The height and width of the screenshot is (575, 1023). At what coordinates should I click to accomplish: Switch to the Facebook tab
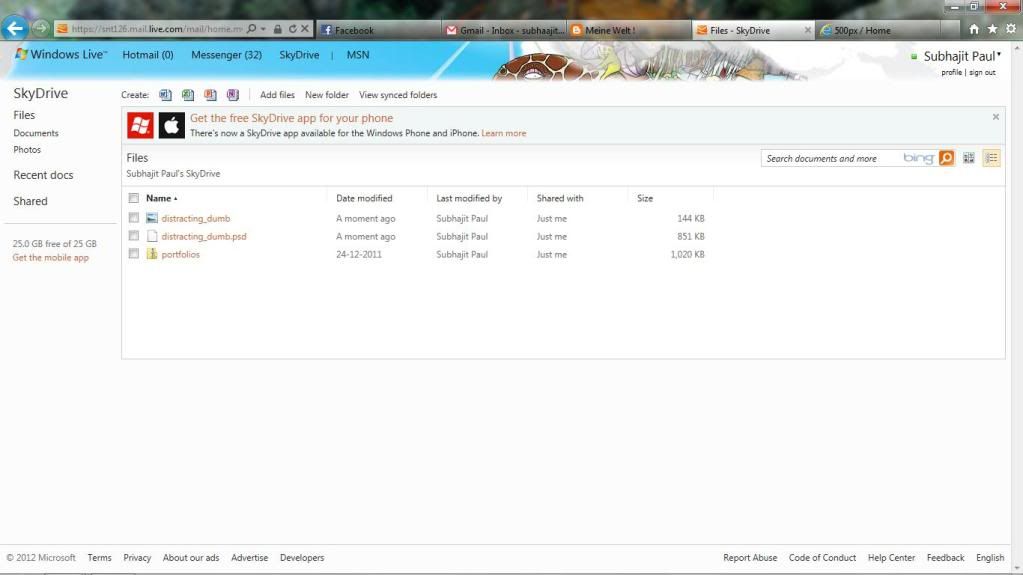point(378,30)
